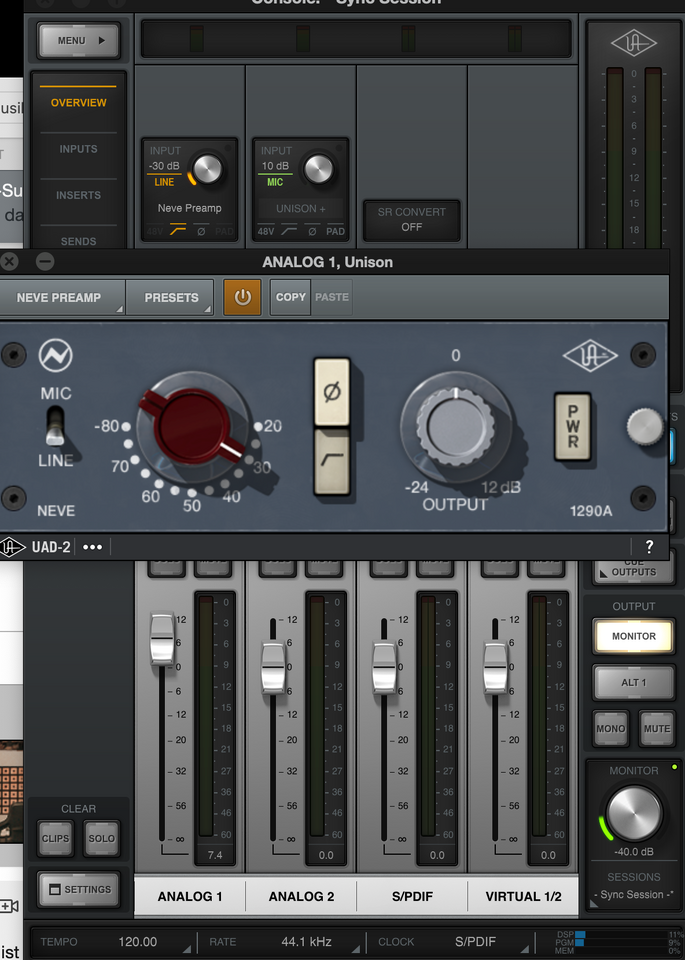Screen dimensions: 685x960
Task: Open Console SETTINGS
Action: point(78,889)
